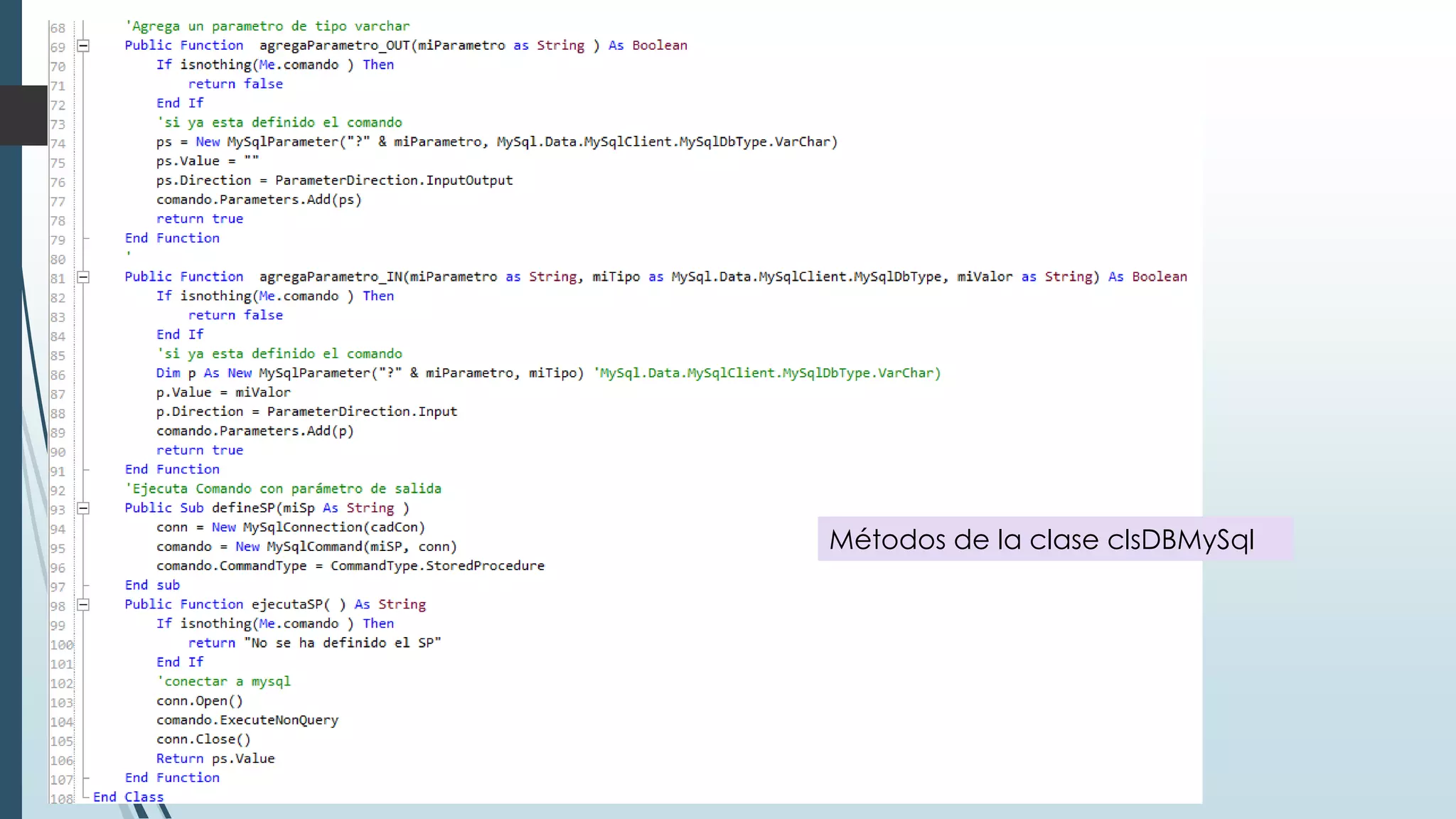This screenshot has height=819, width=1456.
Task: Collapse the agregaParametro_IN function block
Action: tap(83, 277)
